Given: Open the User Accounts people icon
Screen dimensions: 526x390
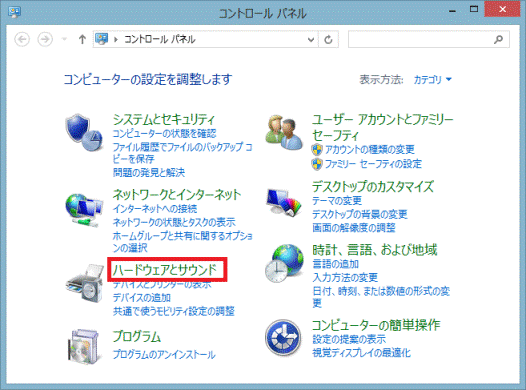Looking at the screenshot, I should pos(284,132).
